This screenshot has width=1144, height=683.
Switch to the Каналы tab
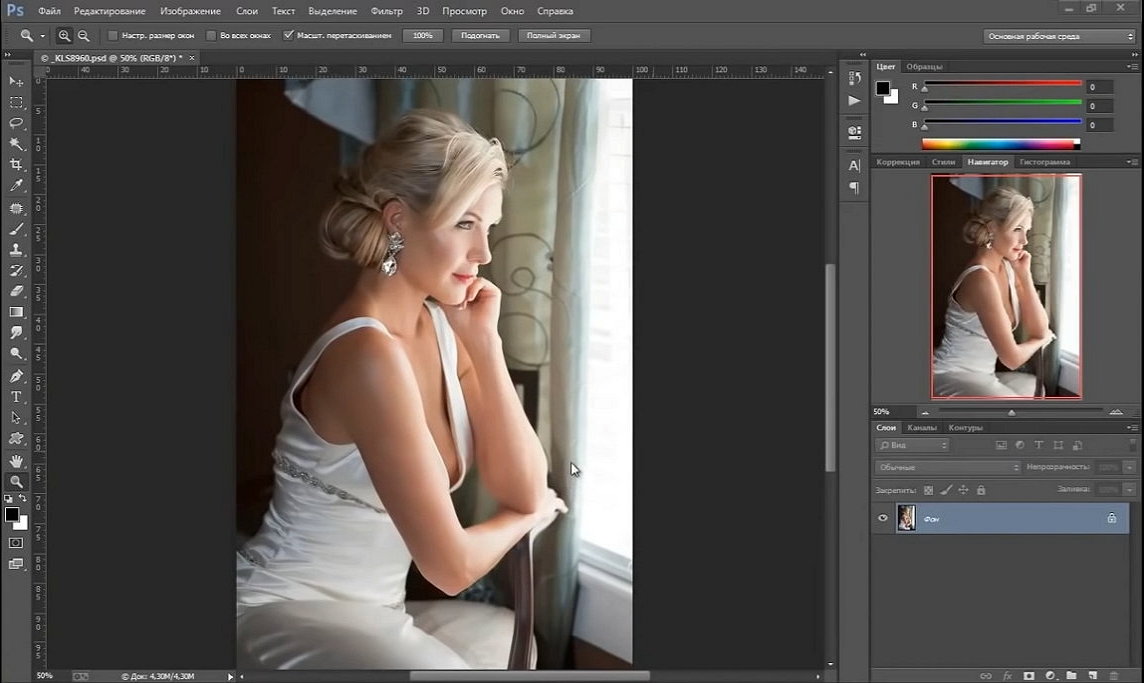coord(922,428)
